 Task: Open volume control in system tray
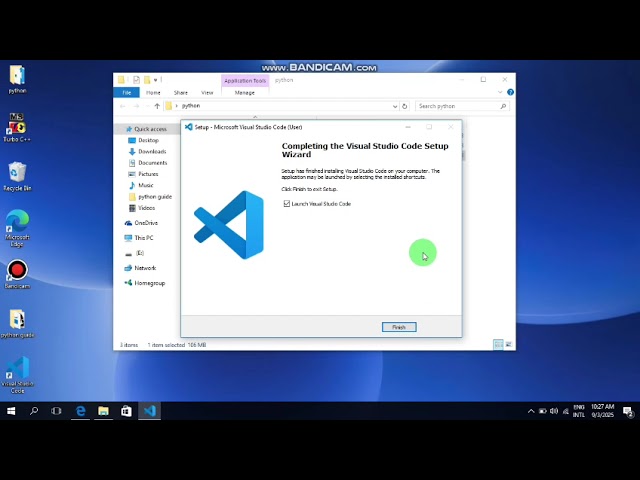click(554, 411)
